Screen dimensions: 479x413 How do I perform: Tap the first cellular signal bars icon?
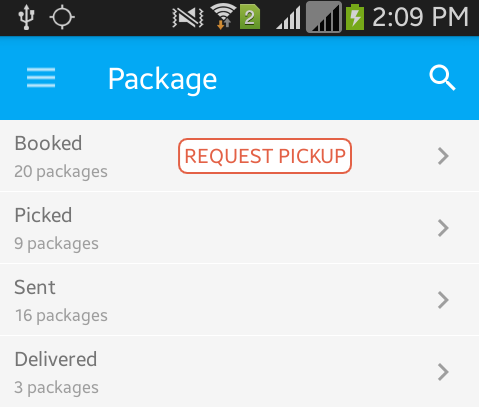(288, 19)
